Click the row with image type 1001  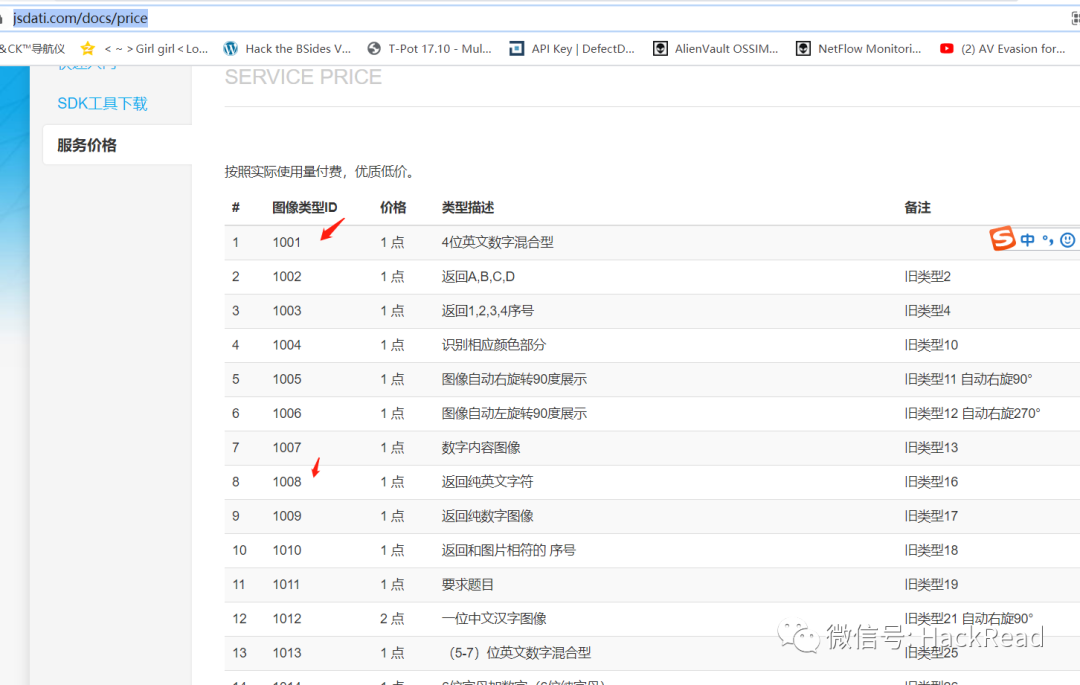(x=286, y=242)
